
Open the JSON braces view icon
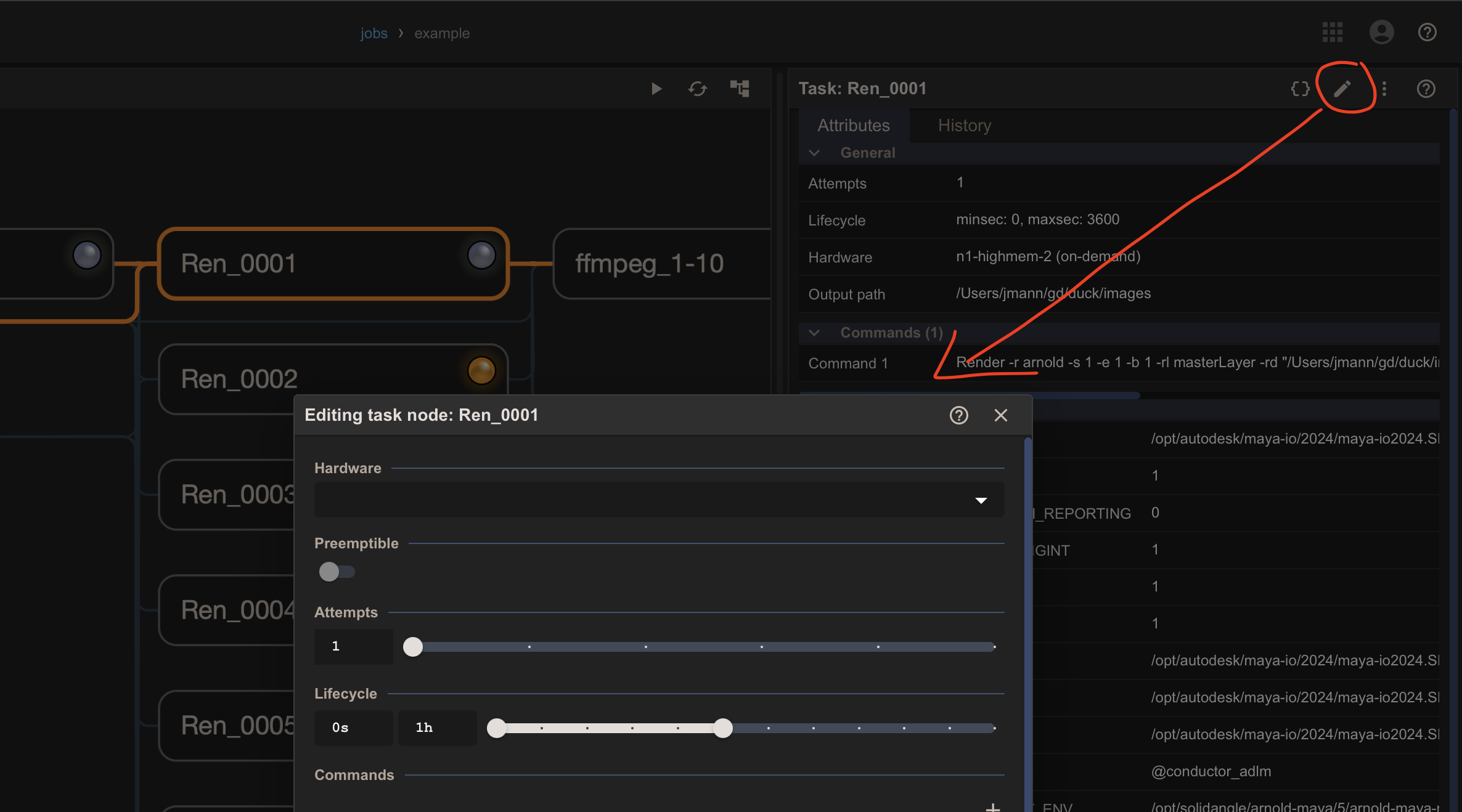(x=1300, y=89)
